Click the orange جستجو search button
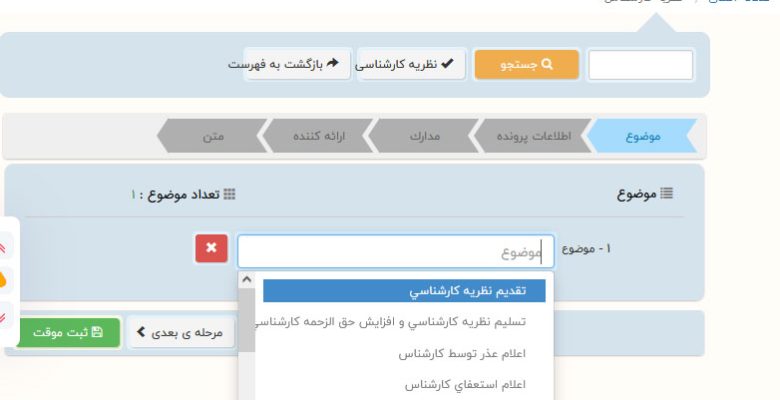The height and width of the screenshot is (400, 780). click(x=526, y=64)
